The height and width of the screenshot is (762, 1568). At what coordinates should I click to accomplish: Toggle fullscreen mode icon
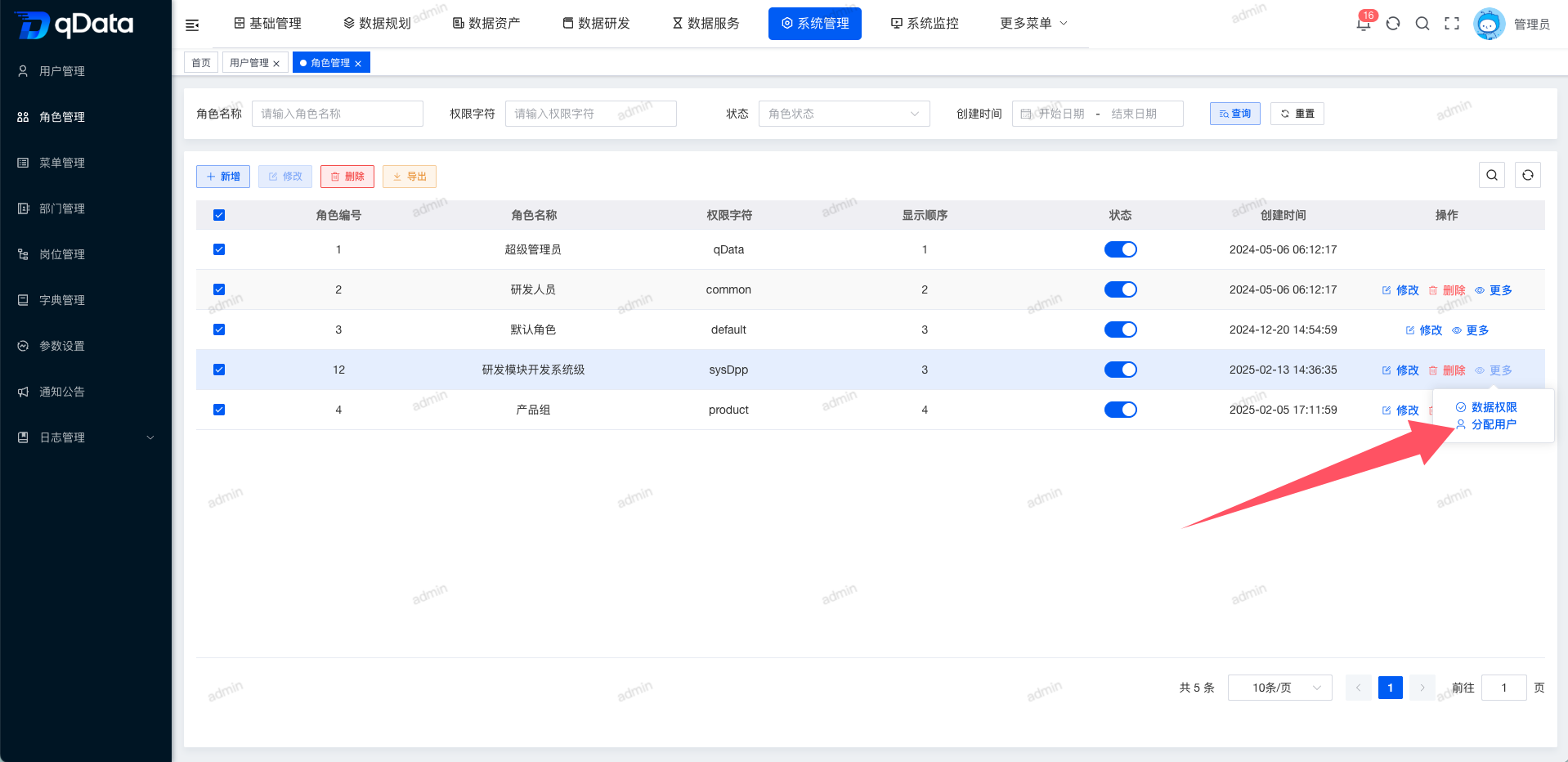(1452, 24)
